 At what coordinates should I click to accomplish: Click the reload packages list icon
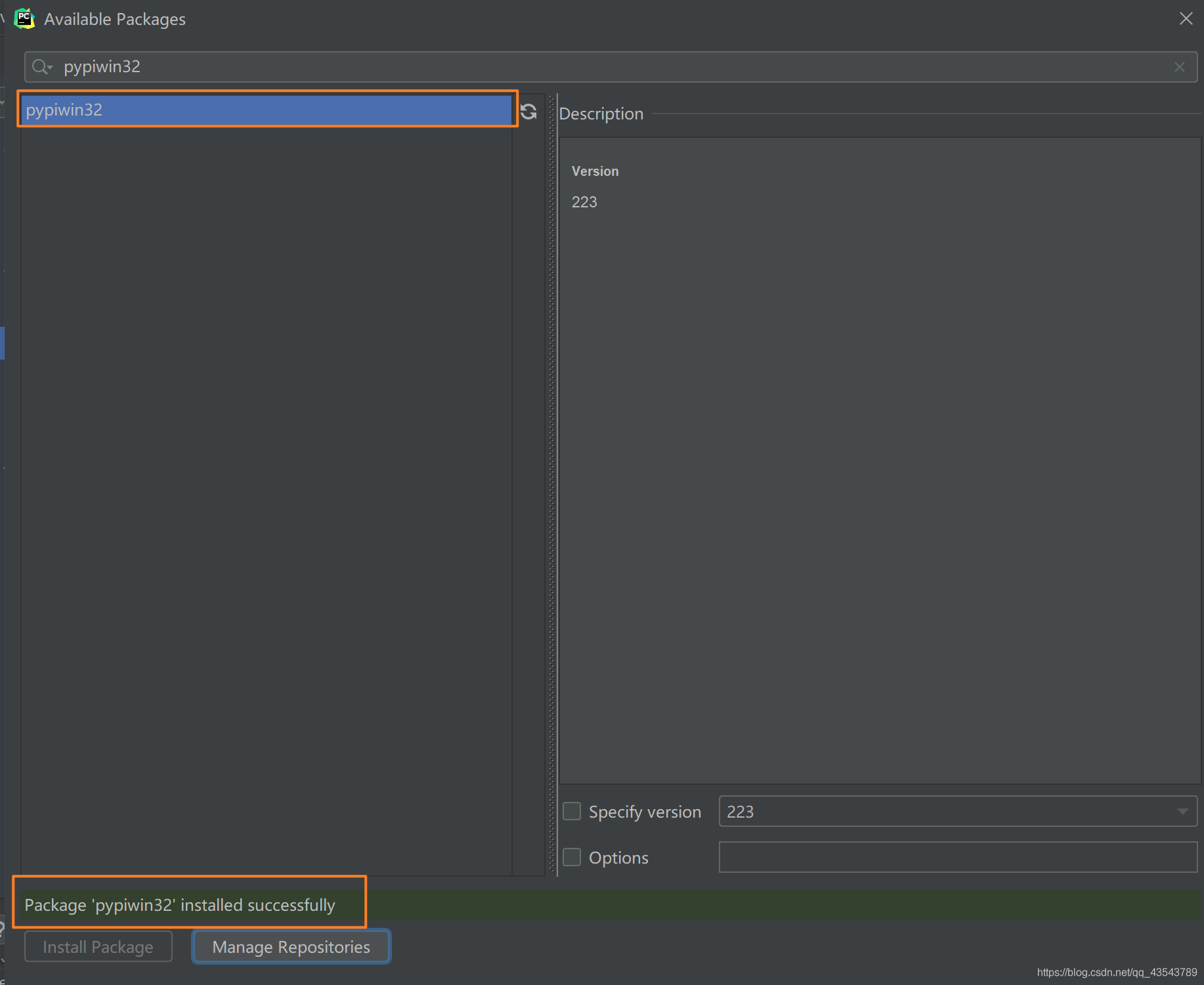pos(528,112)
